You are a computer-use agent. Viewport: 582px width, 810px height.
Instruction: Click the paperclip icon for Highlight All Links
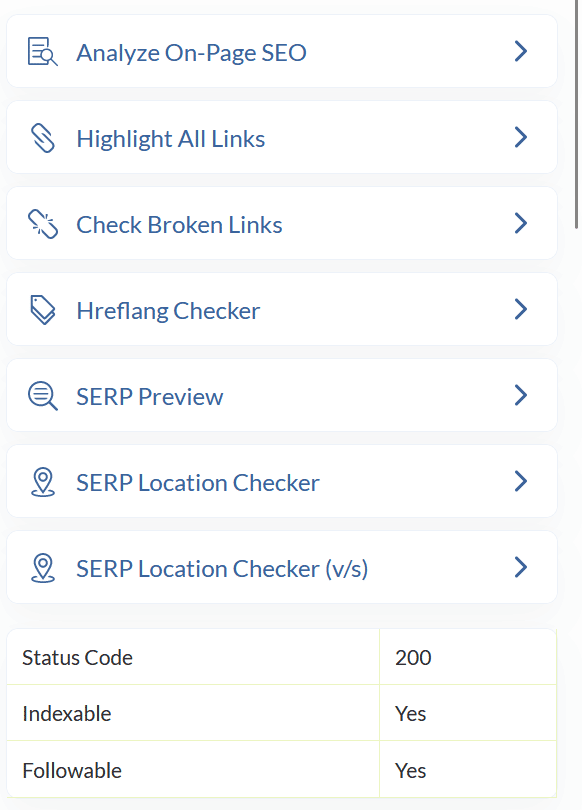pos(42,138)
